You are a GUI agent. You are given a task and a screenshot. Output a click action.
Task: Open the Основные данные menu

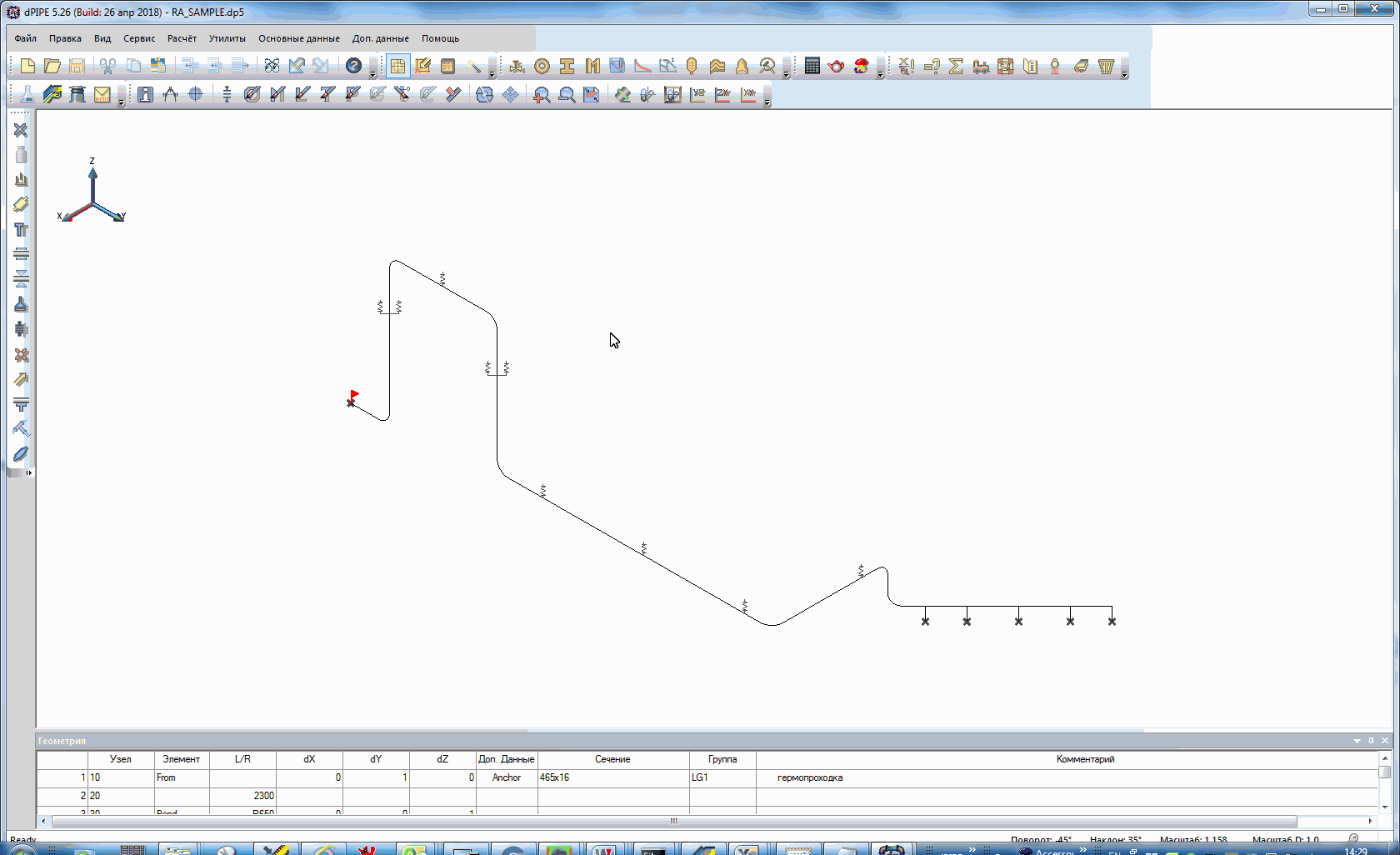[x=298, y=38]
